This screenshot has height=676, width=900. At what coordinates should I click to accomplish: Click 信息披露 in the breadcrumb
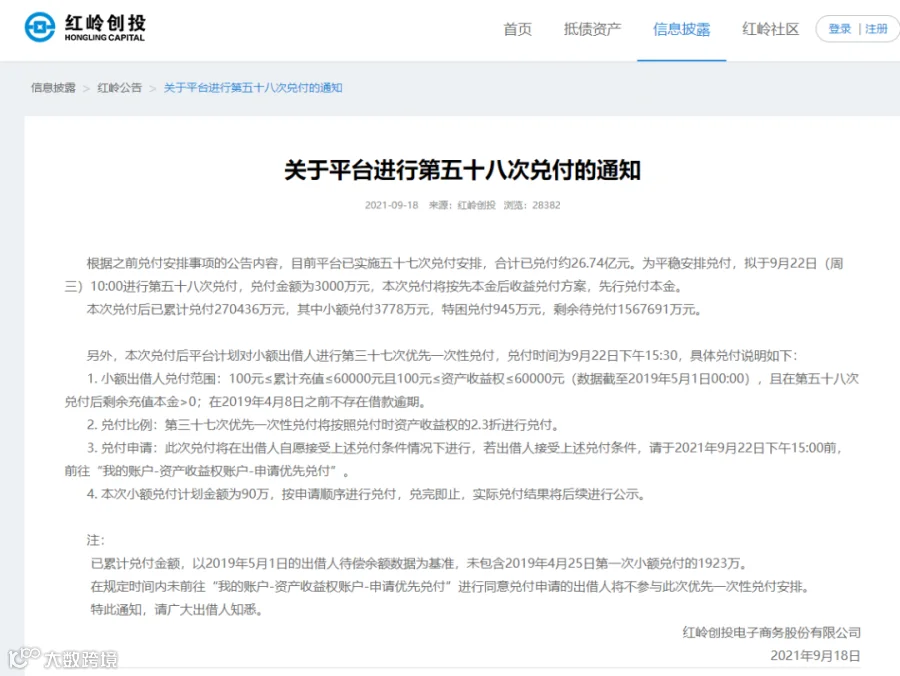tap(53, 88)
